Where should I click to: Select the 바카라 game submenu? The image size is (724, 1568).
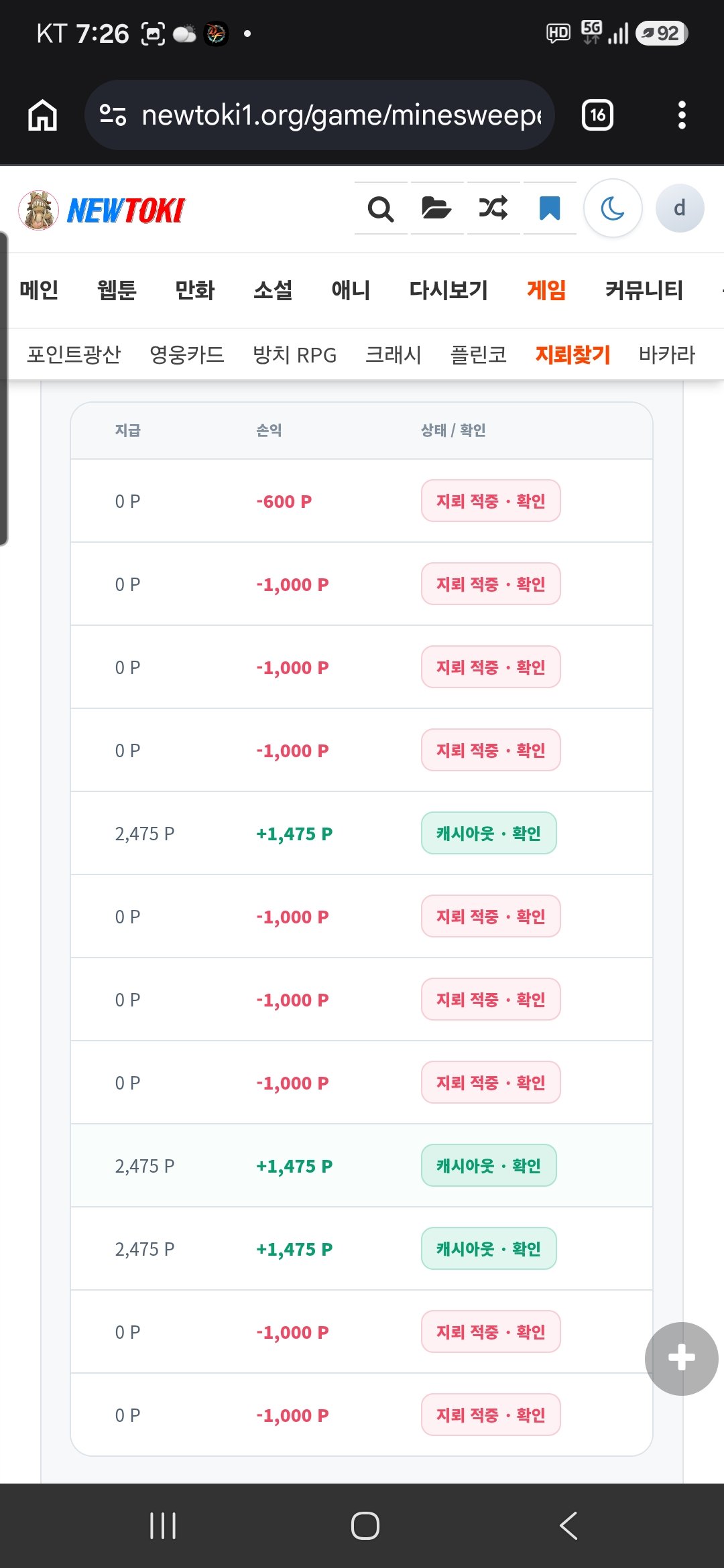(667, 354)
